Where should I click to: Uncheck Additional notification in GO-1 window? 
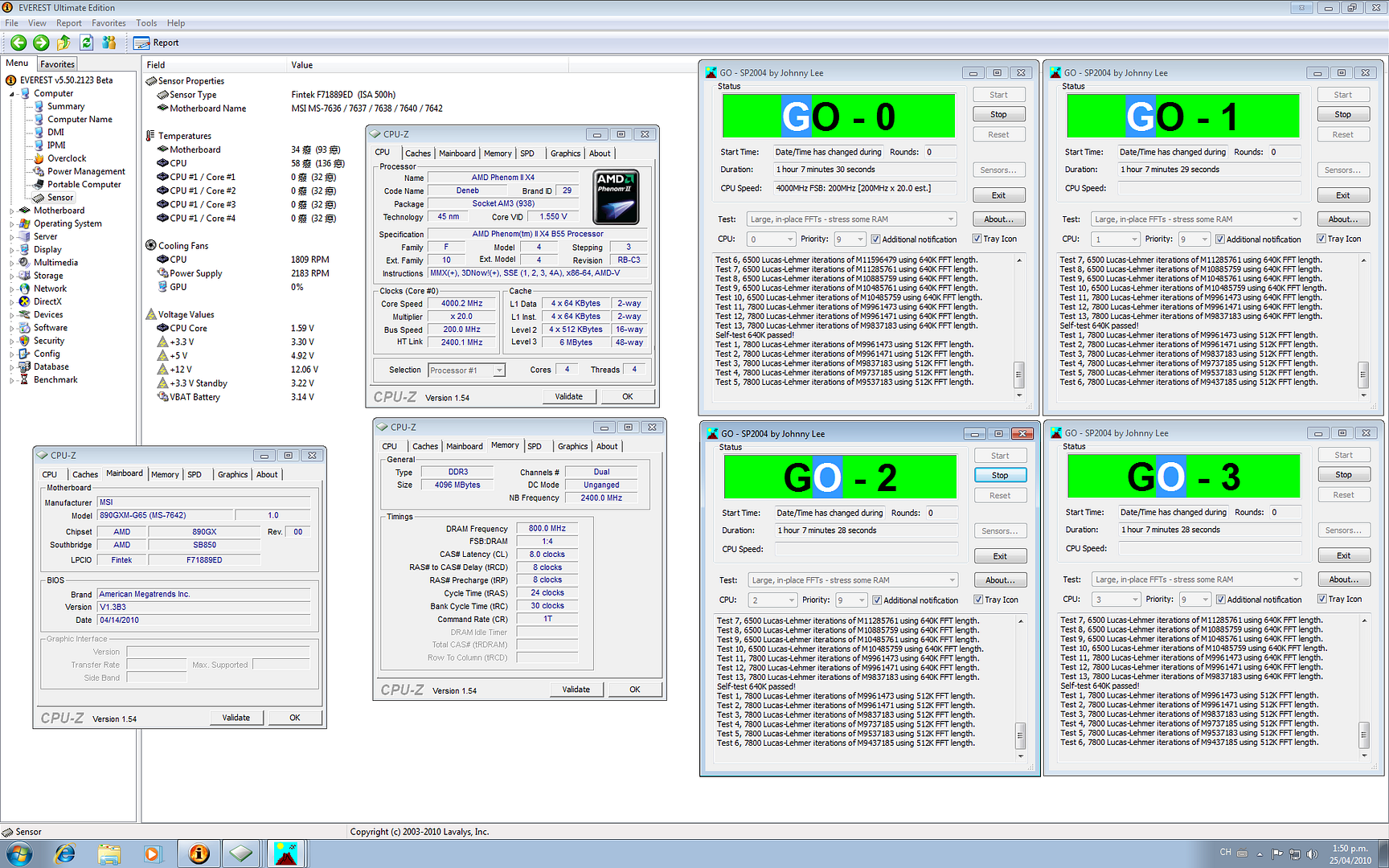click(x=1220, y=239)
